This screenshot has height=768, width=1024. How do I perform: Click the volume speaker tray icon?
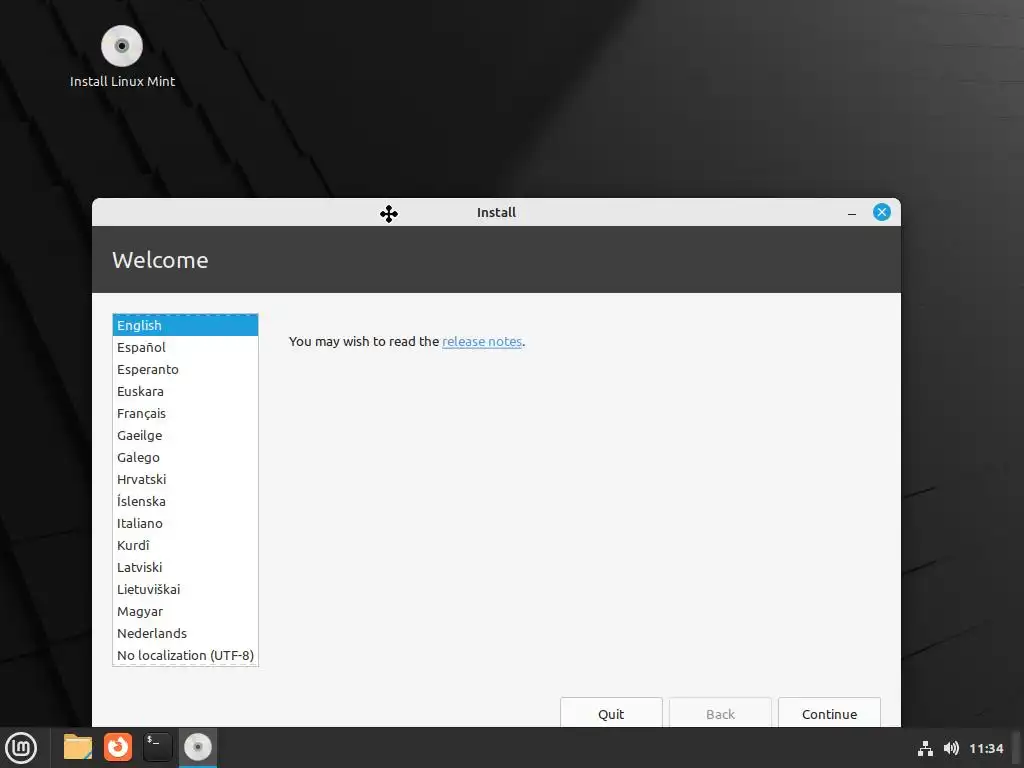tap(951, 748)
